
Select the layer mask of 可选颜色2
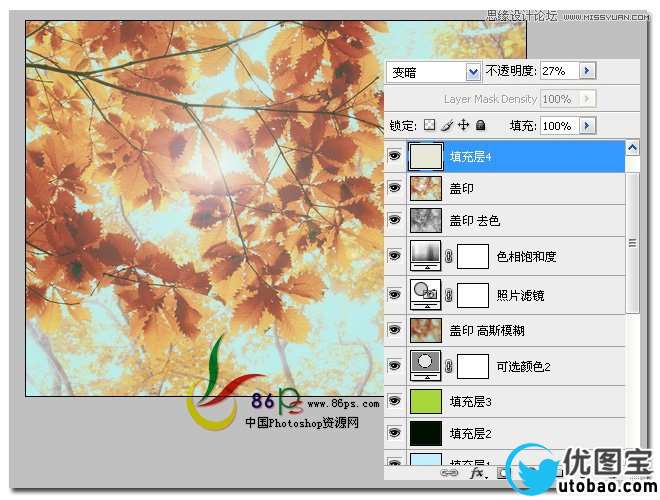(473, 366)
